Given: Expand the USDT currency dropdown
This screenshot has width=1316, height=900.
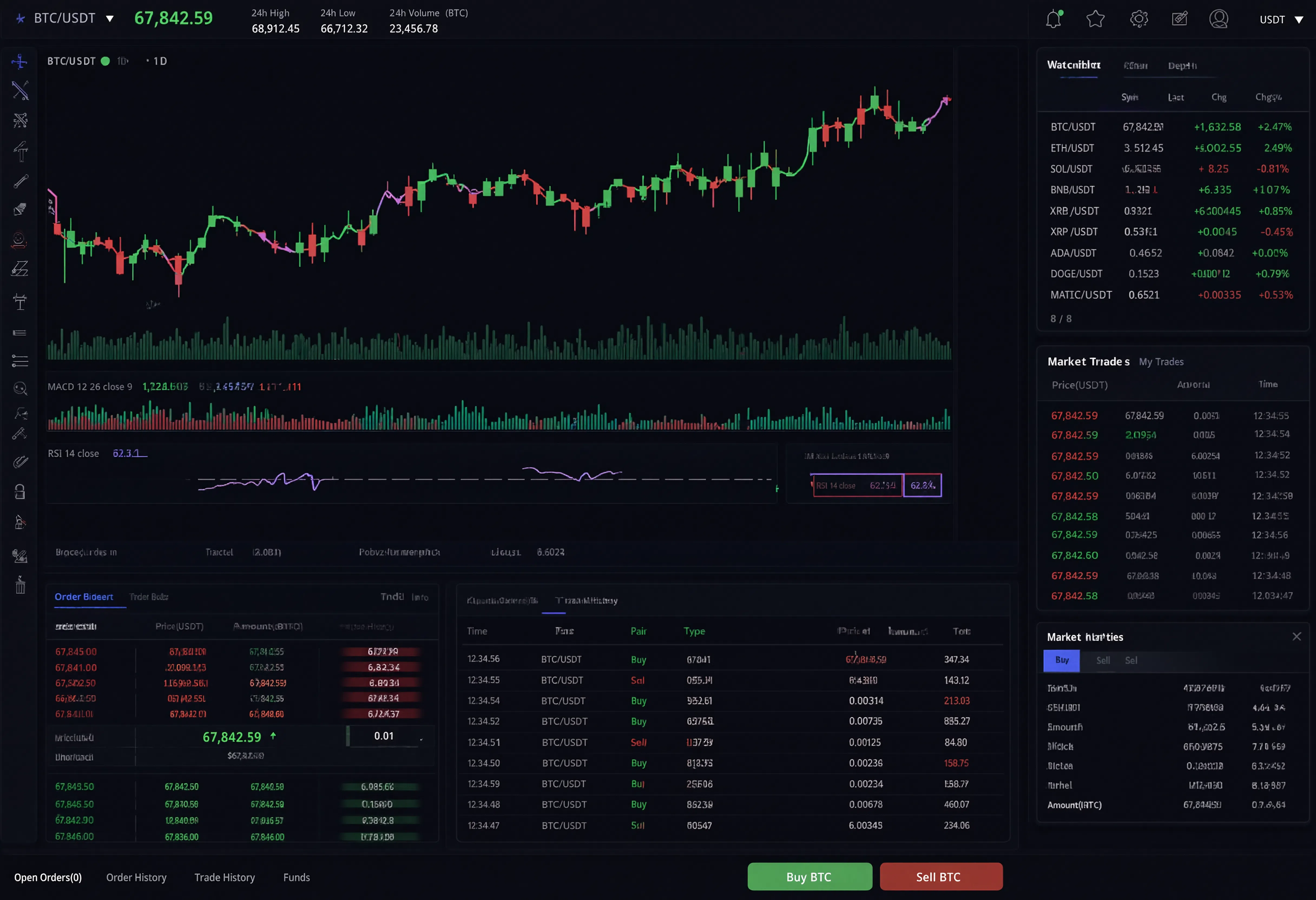Looking at the screenshot, I should (x=1299, y=20).
